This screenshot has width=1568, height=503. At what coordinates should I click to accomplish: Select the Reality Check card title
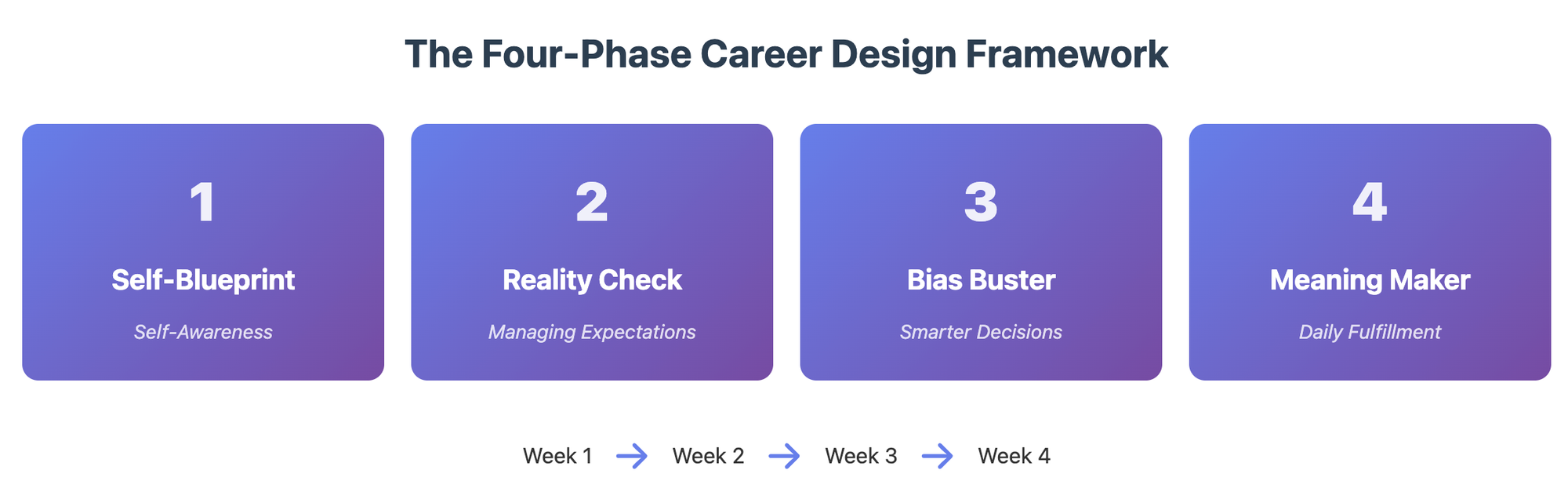coord(592,280)
